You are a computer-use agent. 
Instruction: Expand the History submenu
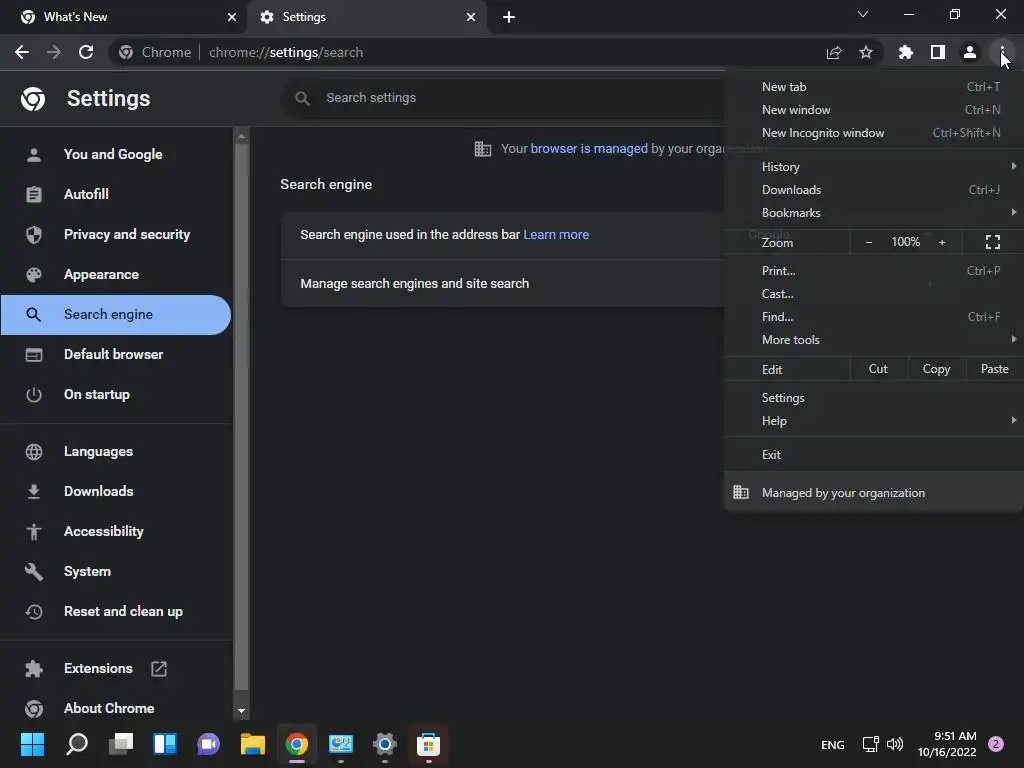coord(874,167)
